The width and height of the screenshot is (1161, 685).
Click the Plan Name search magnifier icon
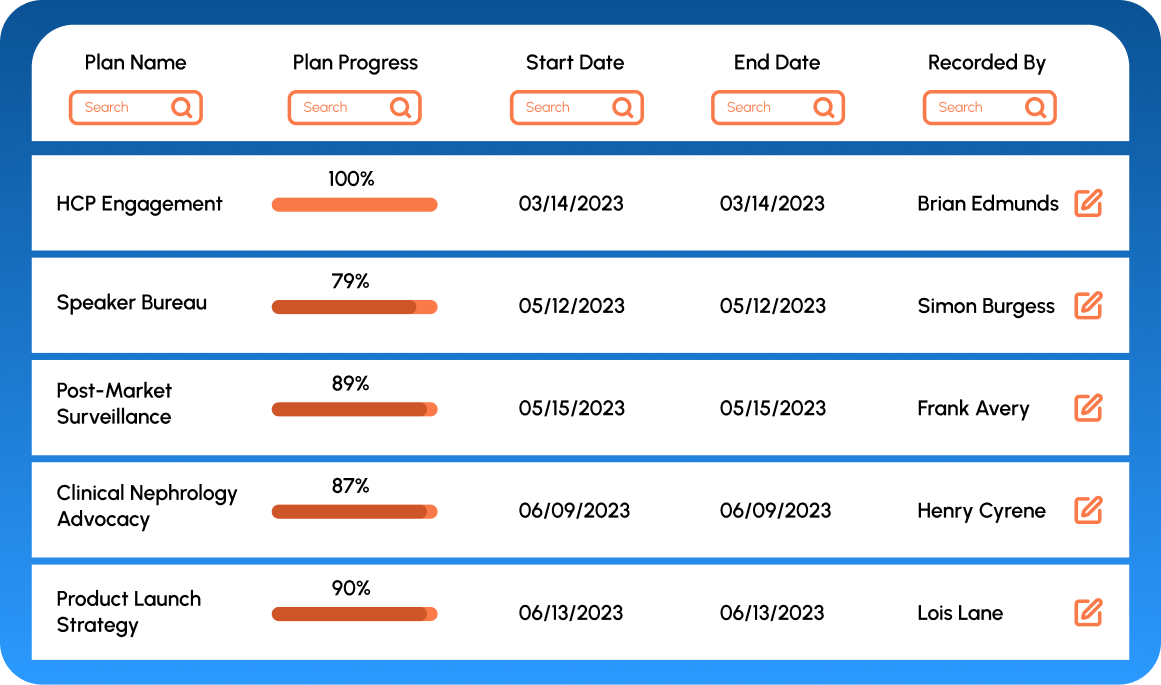coord(181,107)
